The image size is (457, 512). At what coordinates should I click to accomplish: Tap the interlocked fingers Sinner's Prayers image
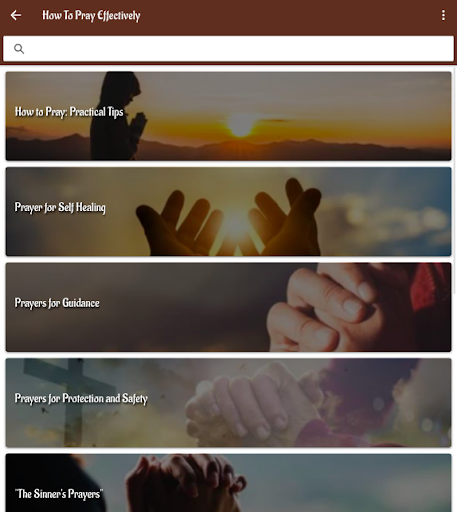point(185,482)
